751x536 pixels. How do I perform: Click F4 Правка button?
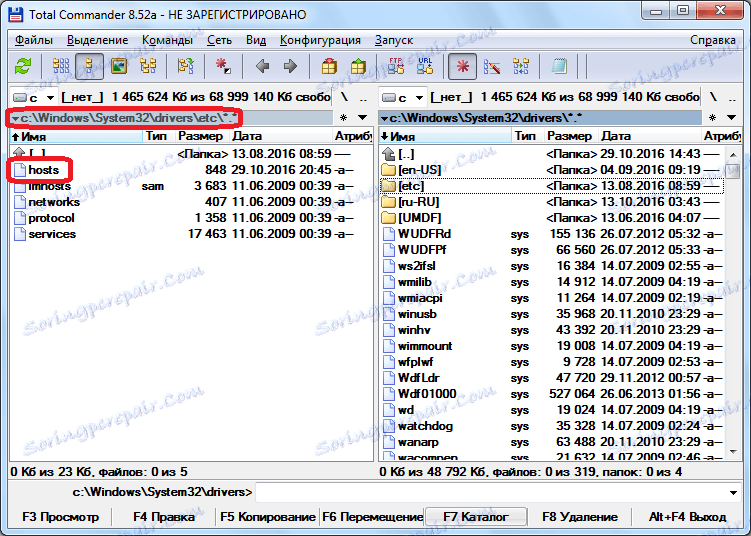pos(163,517)
